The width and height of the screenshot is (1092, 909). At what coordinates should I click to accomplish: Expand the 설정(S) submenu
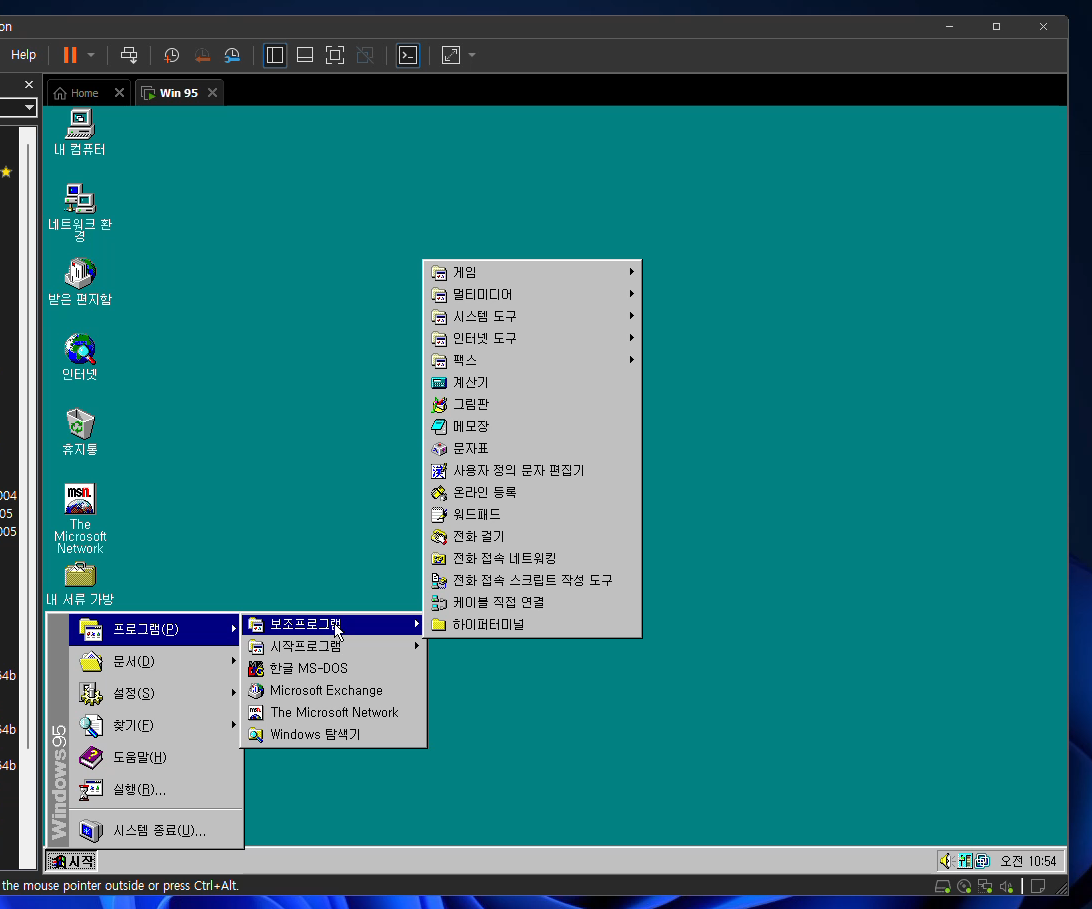click(155, 693)
